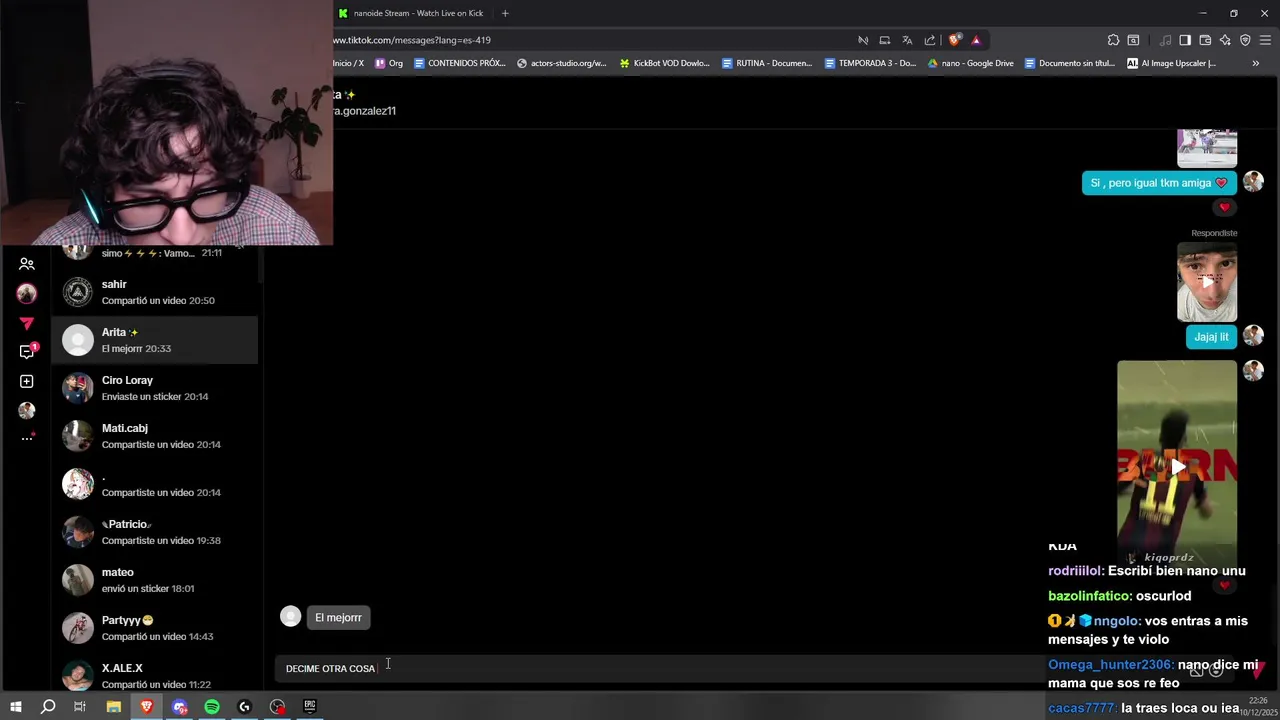Open the red TikTok send/messages icon in sidebar
Screen dimensions: 1280x720
(27, 323)
